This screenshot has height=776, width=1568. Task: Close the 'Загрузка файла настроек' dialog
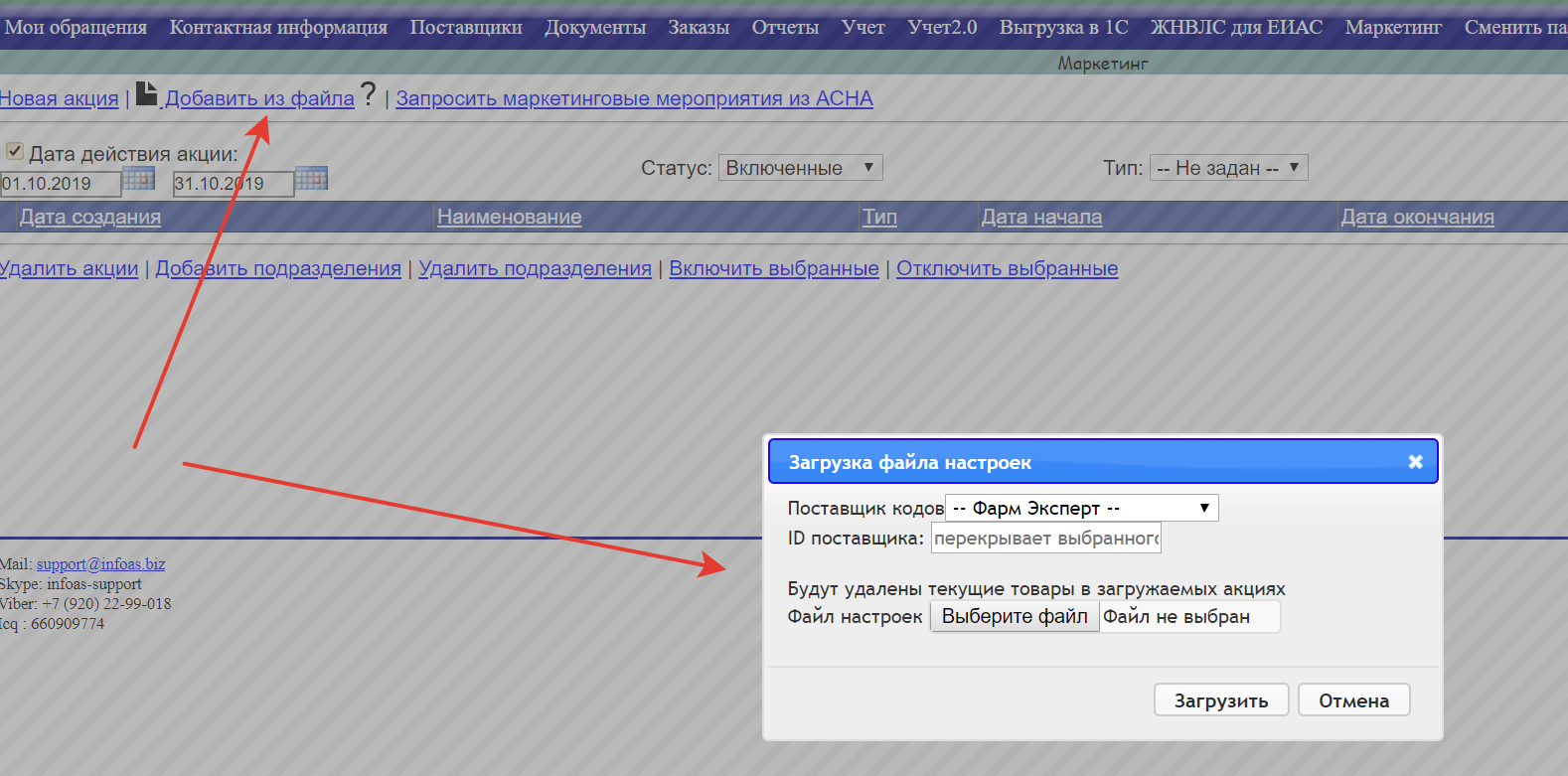(x=1415, y=462)
